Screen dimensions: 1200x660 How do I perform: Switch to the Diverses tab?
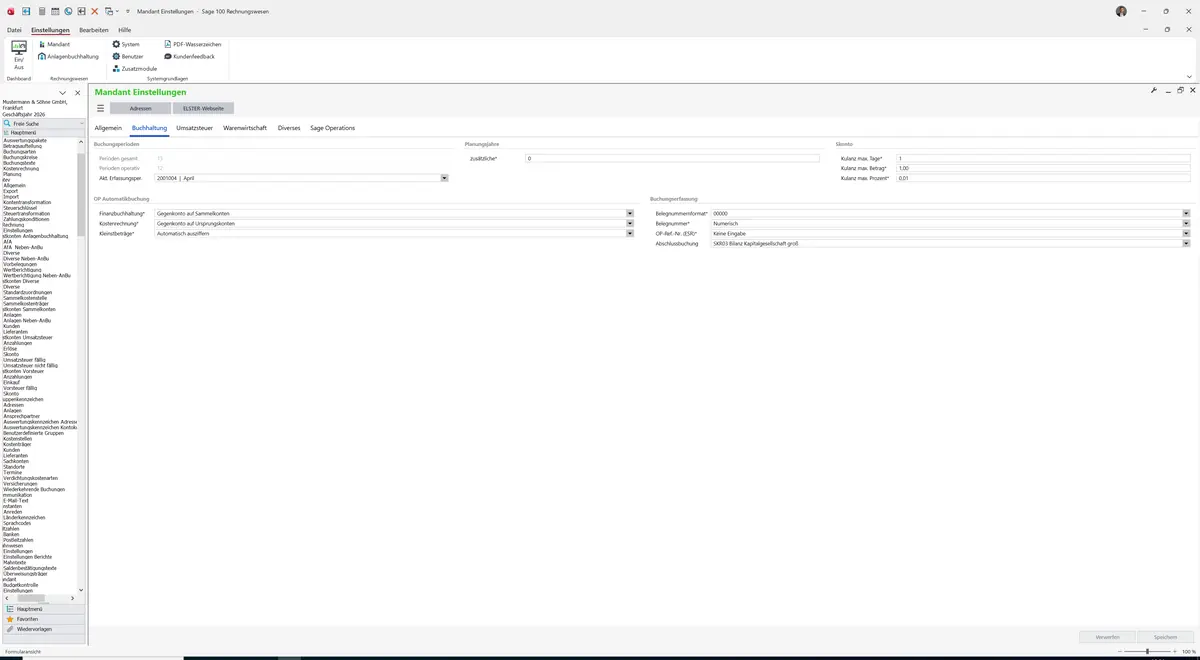tap(289, 128)
